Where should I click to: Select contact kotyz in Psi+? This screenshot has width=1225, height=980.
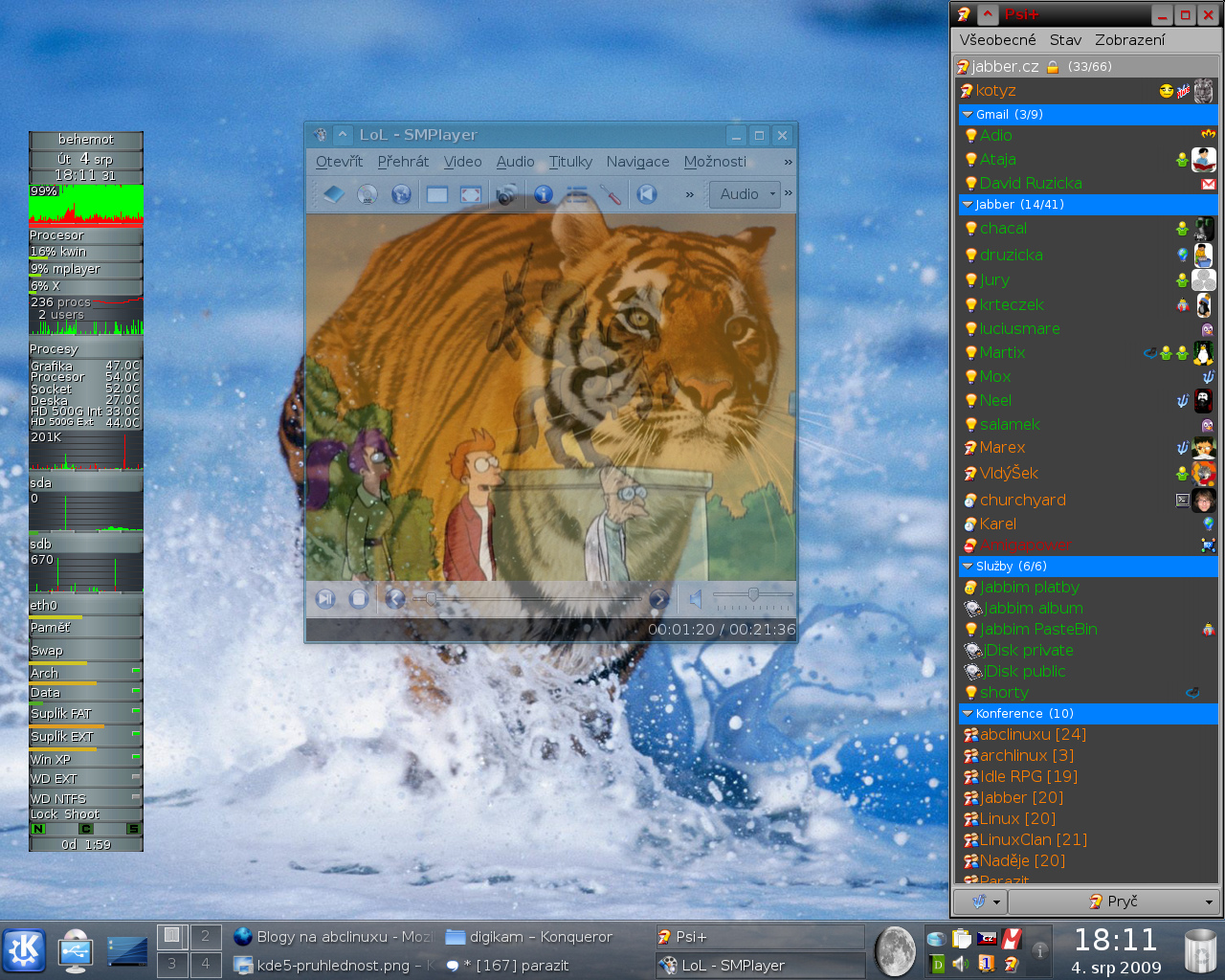[x=1086, y=91]
